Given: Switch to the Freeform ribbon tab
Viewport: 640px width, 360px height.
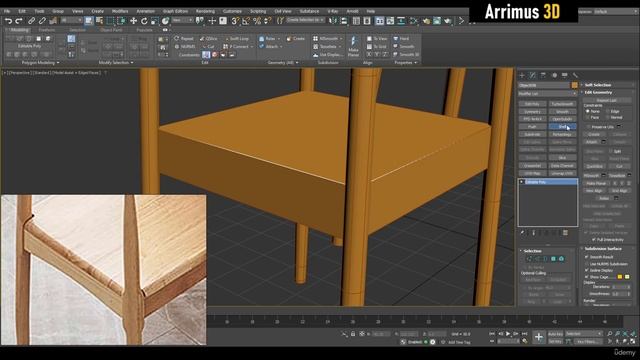Looking at the screenshot, I should [x=47, y=30].
